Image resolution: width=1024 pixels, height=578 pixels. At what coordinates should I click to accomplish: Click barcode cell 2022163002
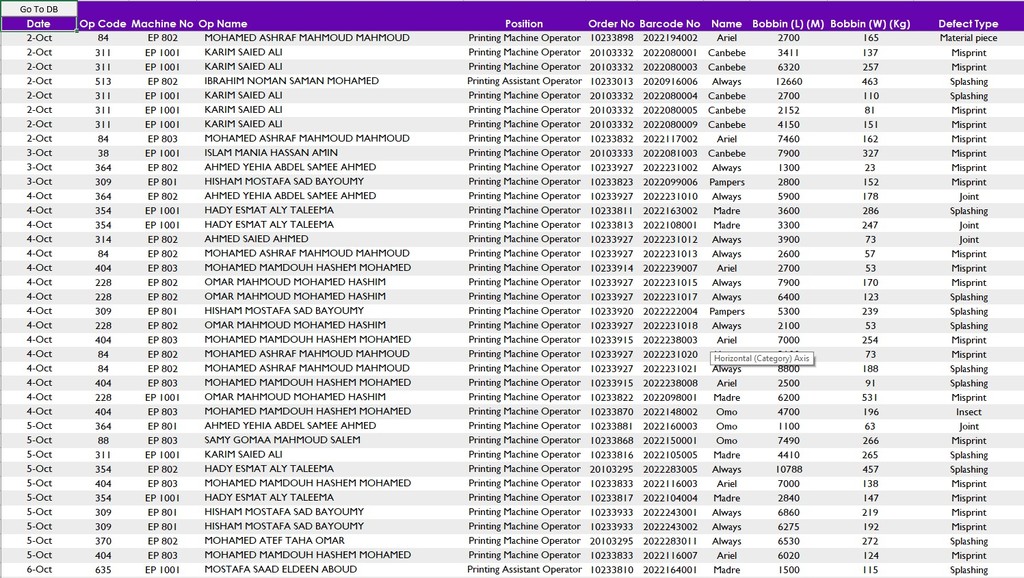[x=670, y=210]
